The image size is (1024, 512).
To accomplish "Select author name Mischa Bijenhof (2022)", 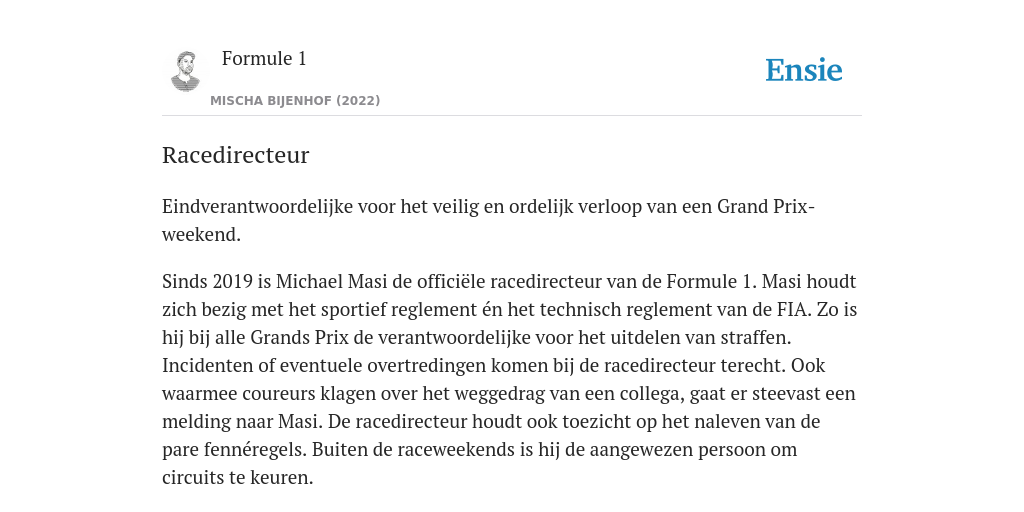I will click(295, 101).
